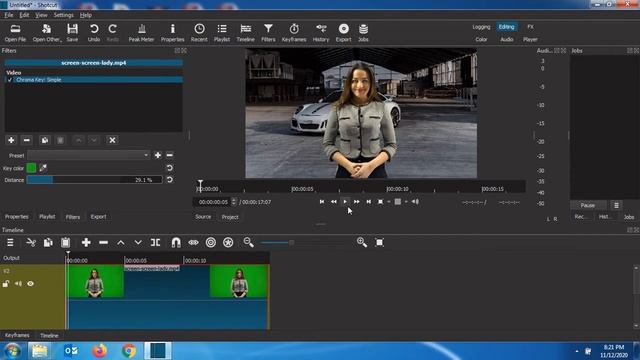
Task: Select the first green clip thumbnail
Action: (96, 281)
